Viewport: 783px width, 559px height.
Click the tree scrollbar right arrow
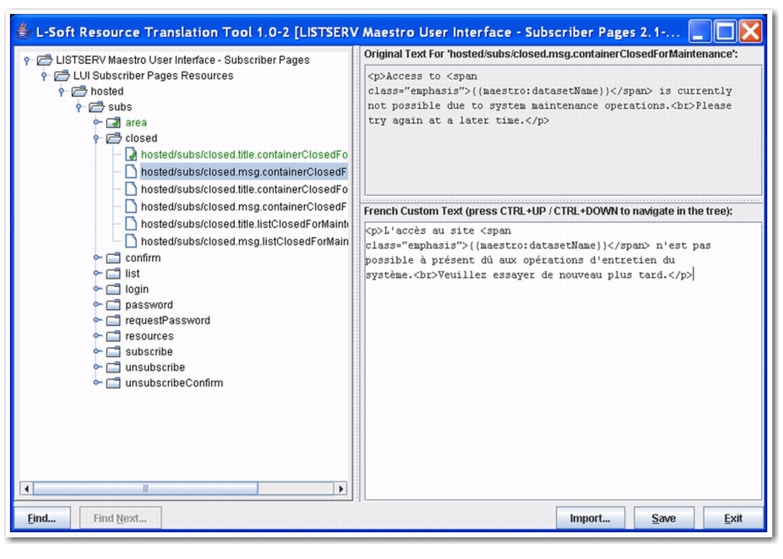pos(341,488)
